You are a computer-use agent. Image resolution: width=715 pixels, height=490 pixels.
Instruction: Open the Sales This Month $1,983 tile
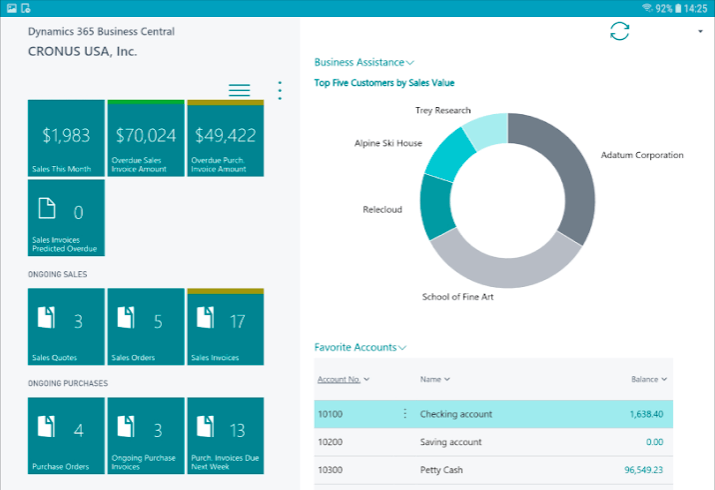[x=66, y=138]
